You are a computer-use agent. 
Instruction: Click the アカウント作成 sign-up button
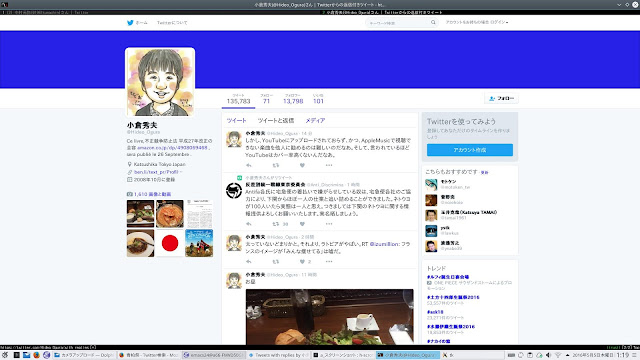click(x=470, y=150)
